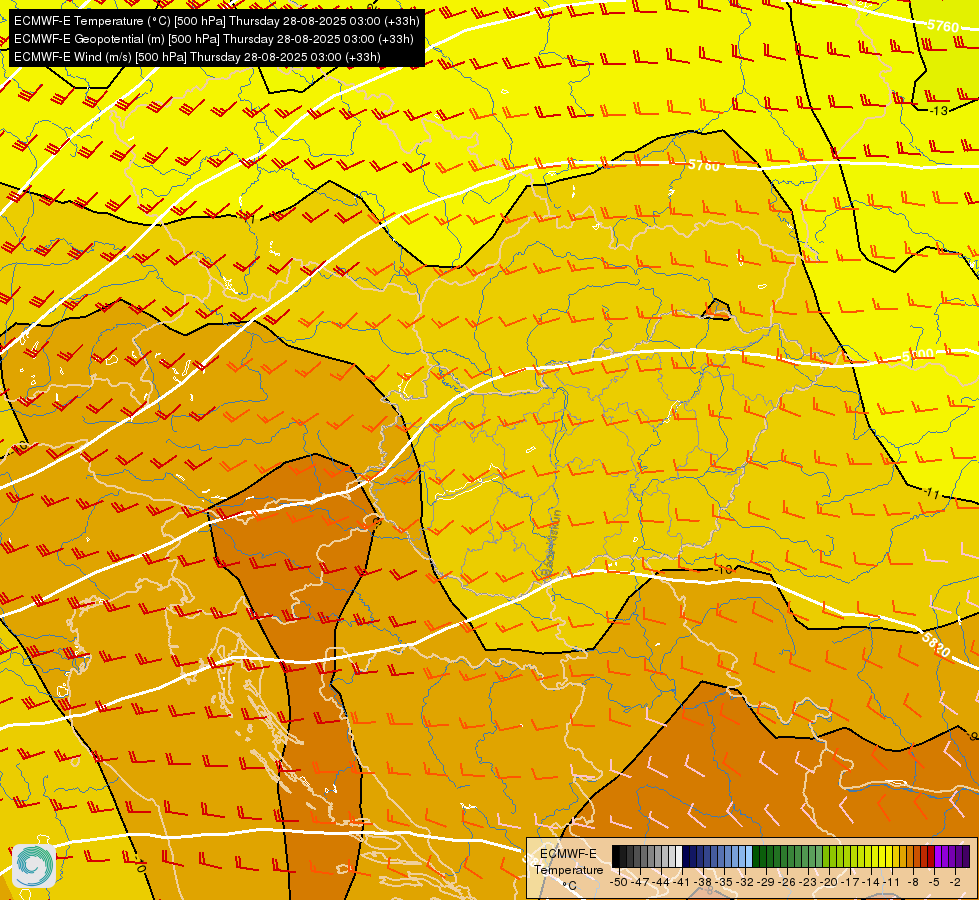The image size is (979, 900).
Task: Click the -50 value on the legend
Action: coord(618,882)
